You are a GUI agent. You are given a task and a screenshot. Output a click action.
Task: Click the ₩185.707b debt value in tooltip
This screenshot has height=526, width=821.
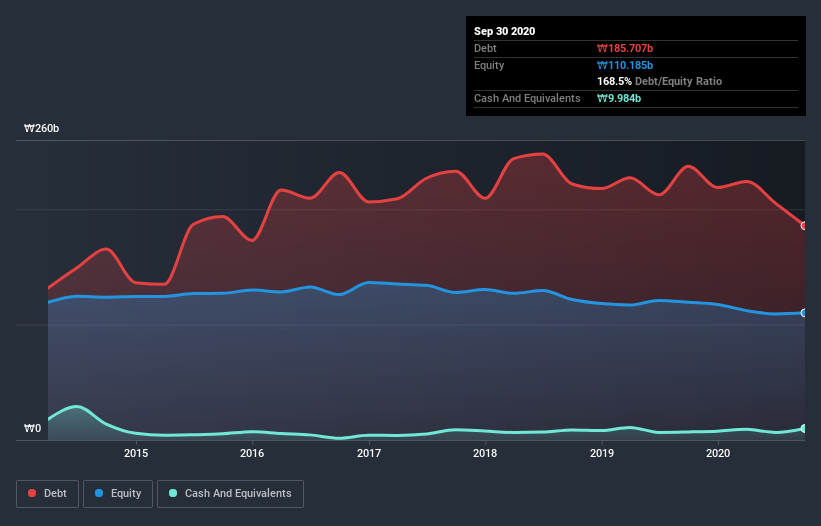click(625, 48)
